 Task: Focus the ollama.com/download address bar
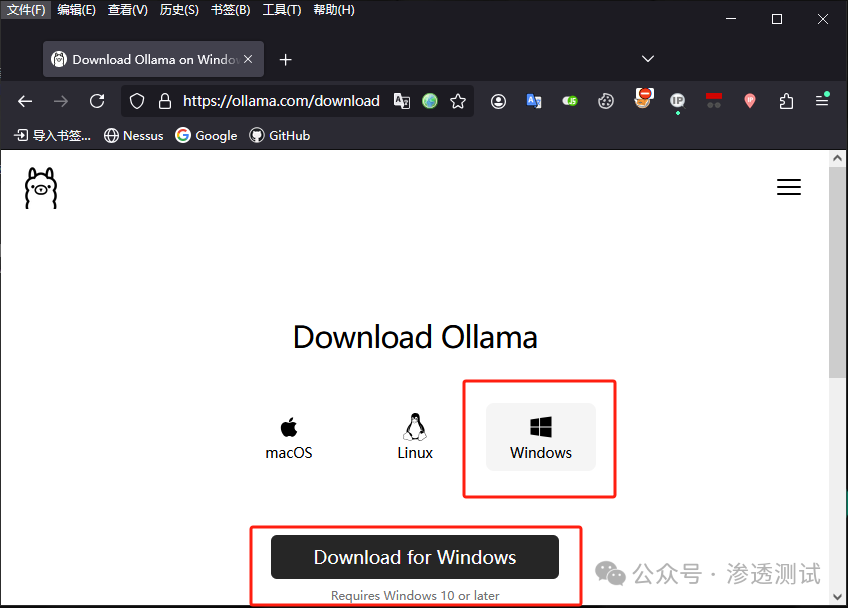click(x=281, y=101)
